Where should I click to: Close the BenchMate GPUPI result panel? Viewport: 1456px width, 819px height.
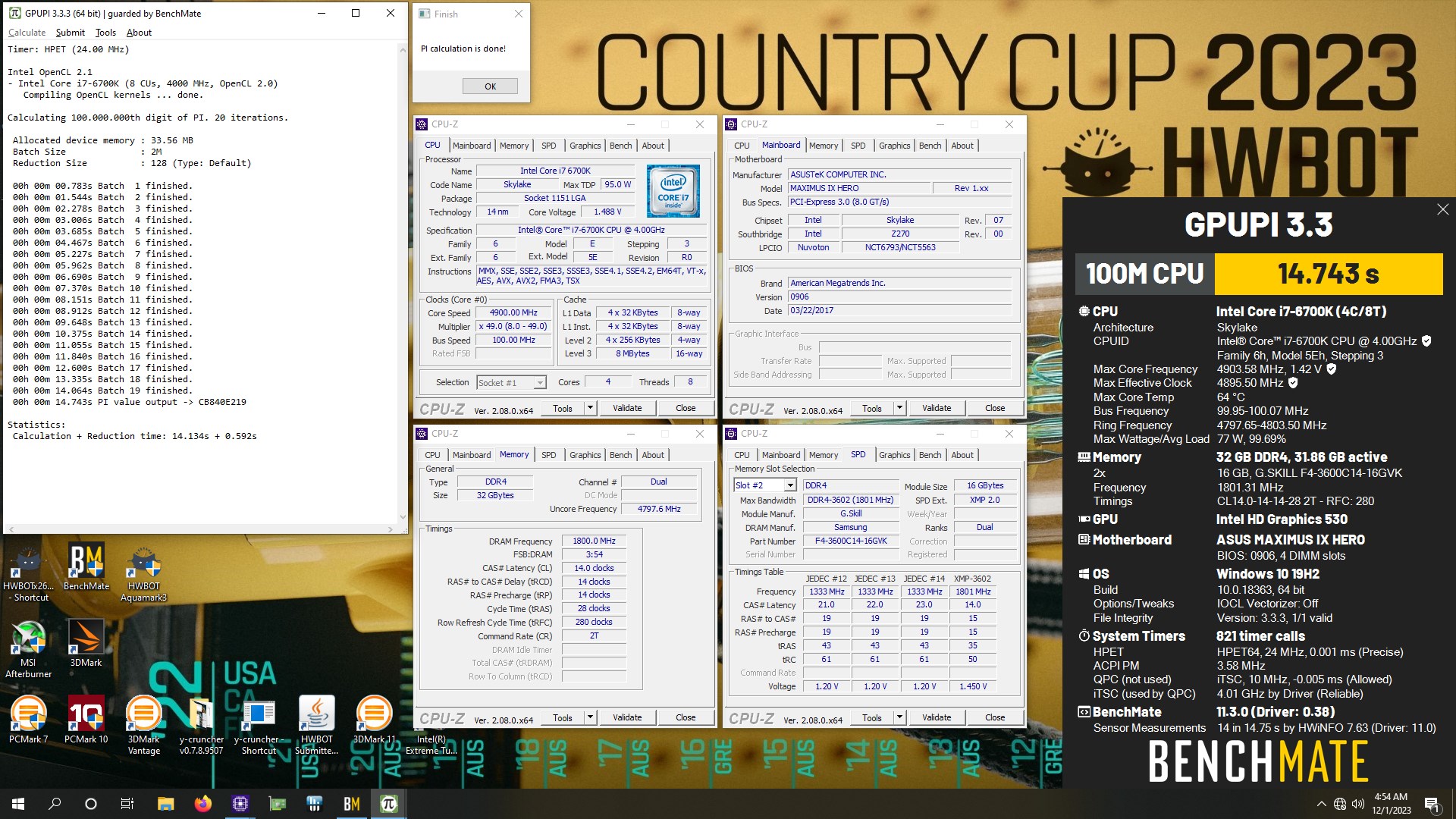1442,209
